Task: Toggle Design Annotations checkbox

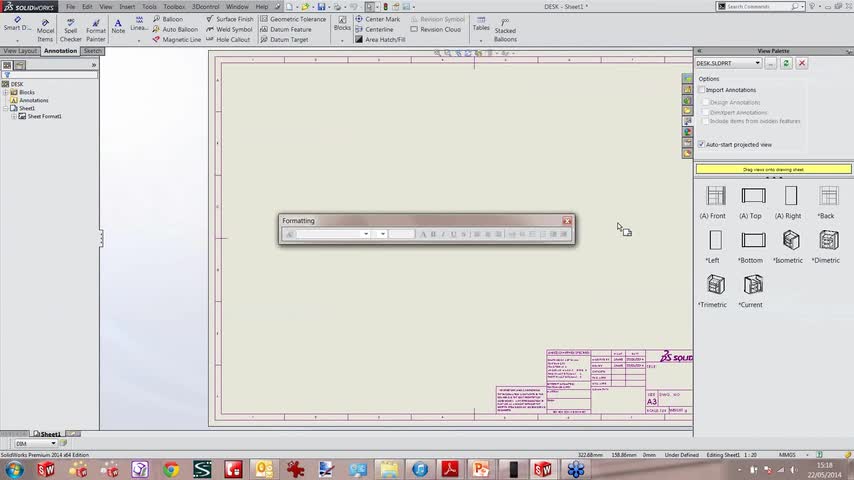Action: pyautogui.click(x=705, y=102)
